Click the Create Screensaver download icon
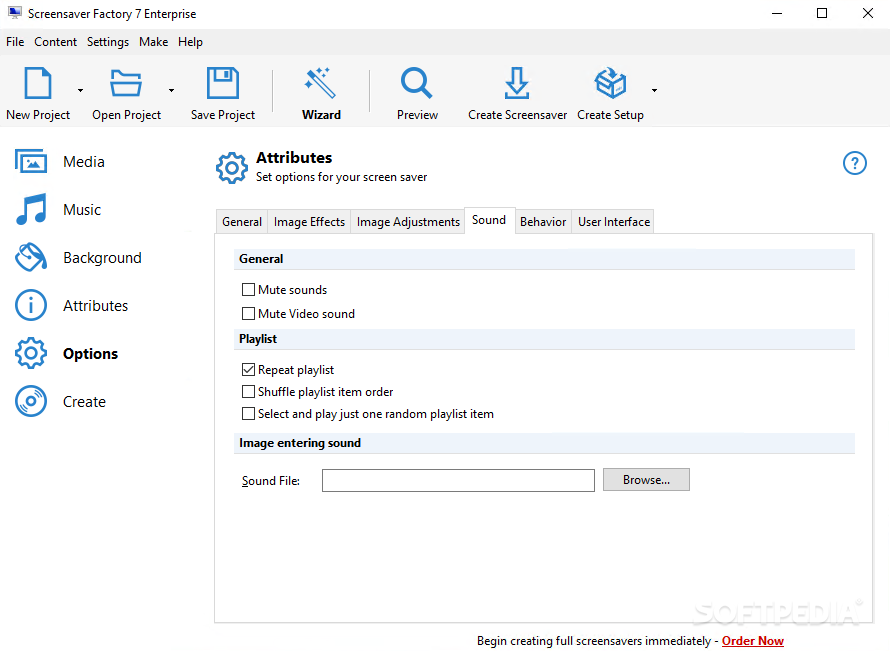 [x=517, y=83]
